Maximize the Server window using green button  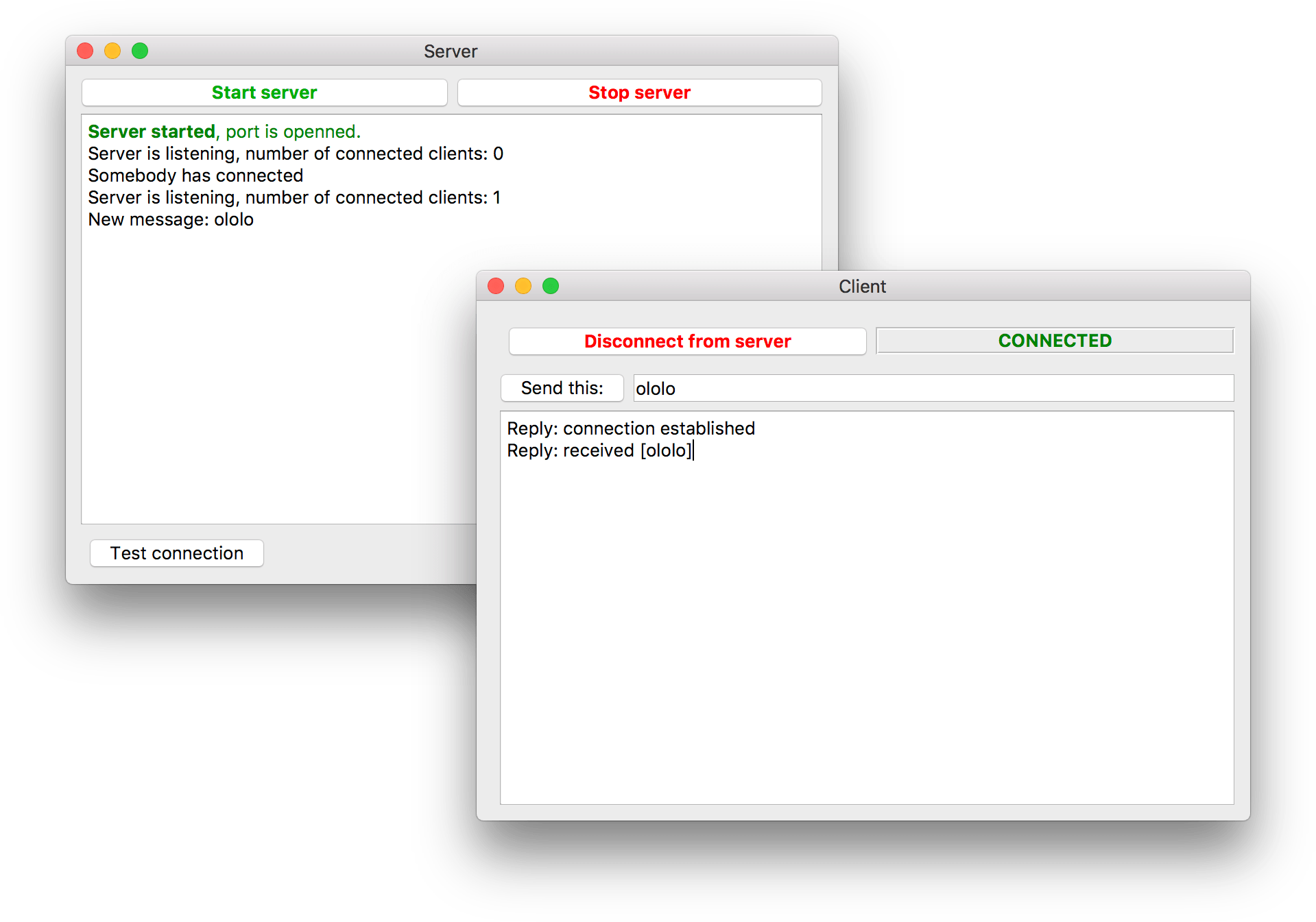[x=140, y=50]
